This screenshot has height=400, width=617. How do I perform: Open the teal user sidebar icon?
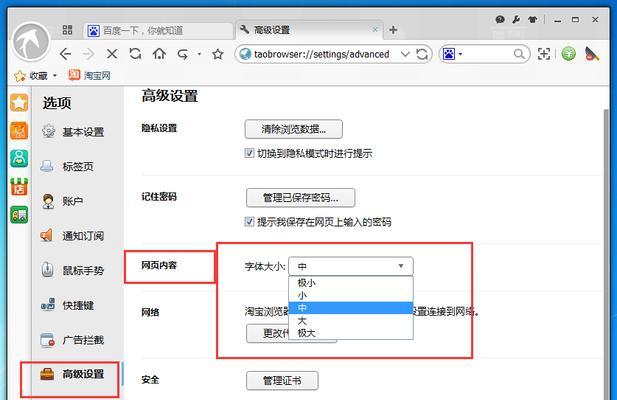pos(19,159)
